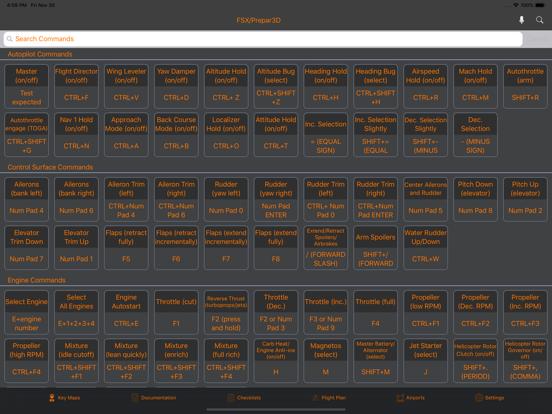
Task: Select the Aileron Trim (left) card
Action: coord(126,199)
